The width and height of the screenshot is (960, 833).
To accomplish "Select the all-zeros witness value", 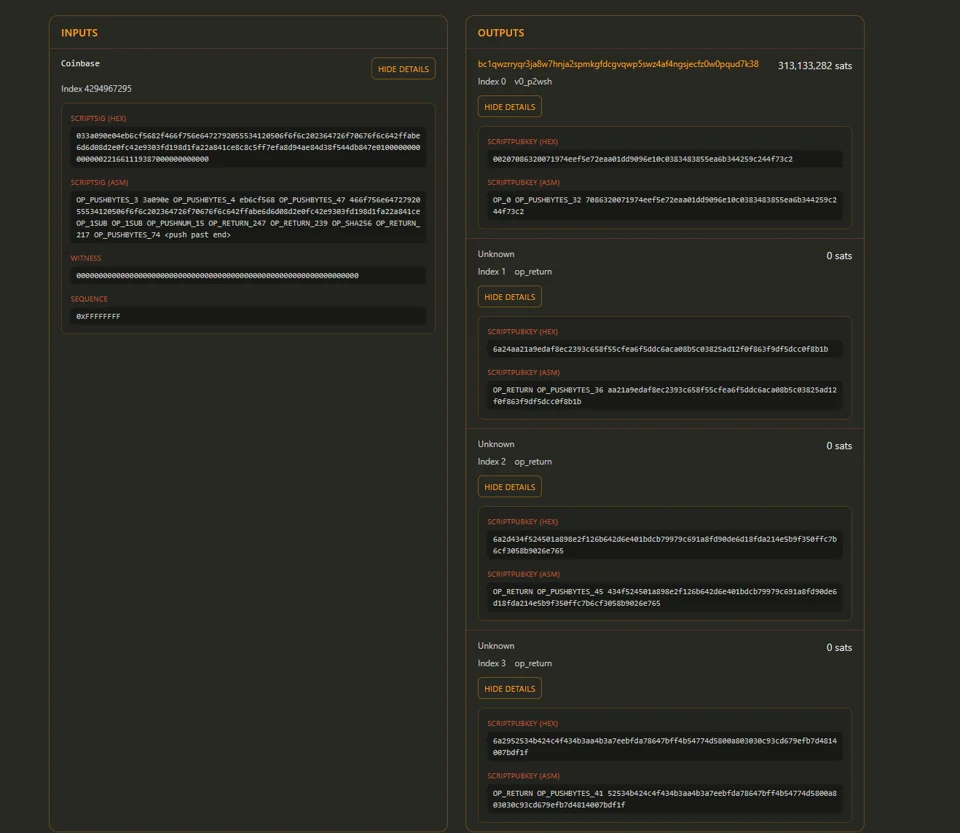I will [248, 275].
